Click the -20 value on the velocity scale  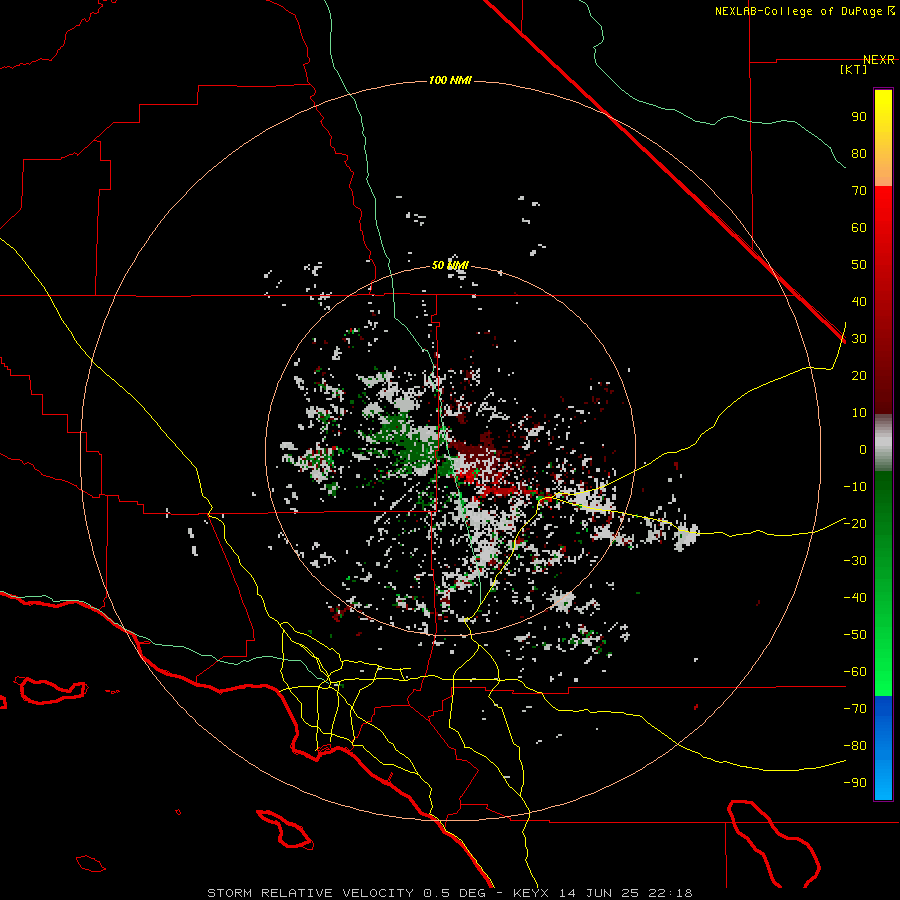click(x=855, y=524)
